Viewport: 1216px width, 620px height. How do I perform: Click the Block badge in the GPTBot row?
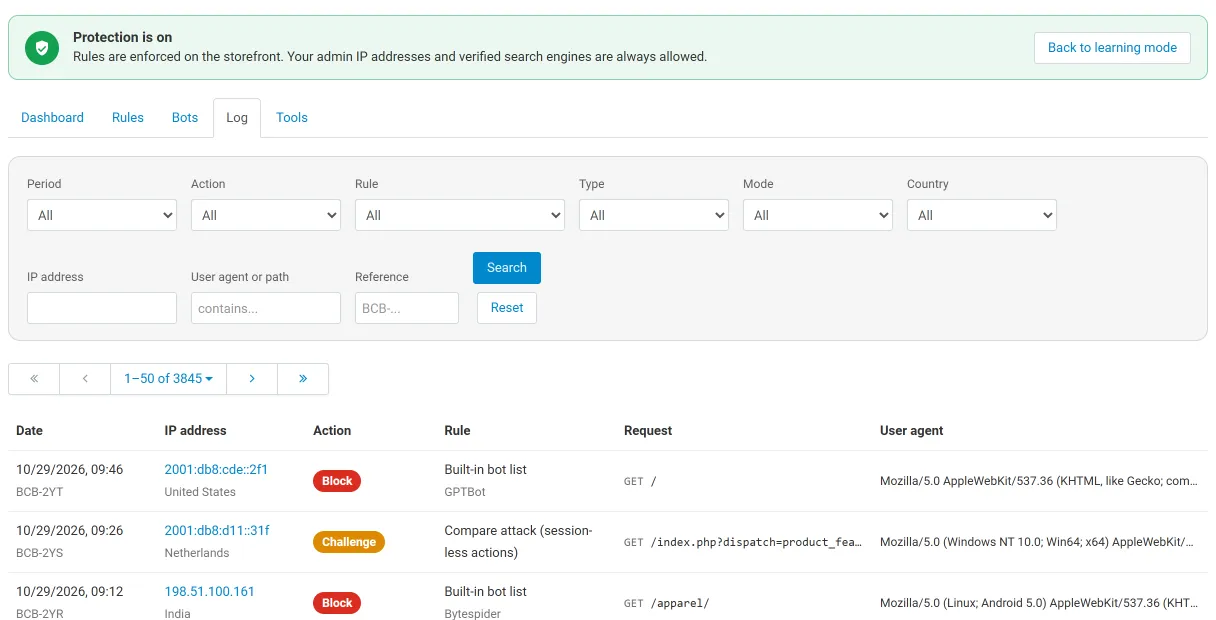point(337,481)
